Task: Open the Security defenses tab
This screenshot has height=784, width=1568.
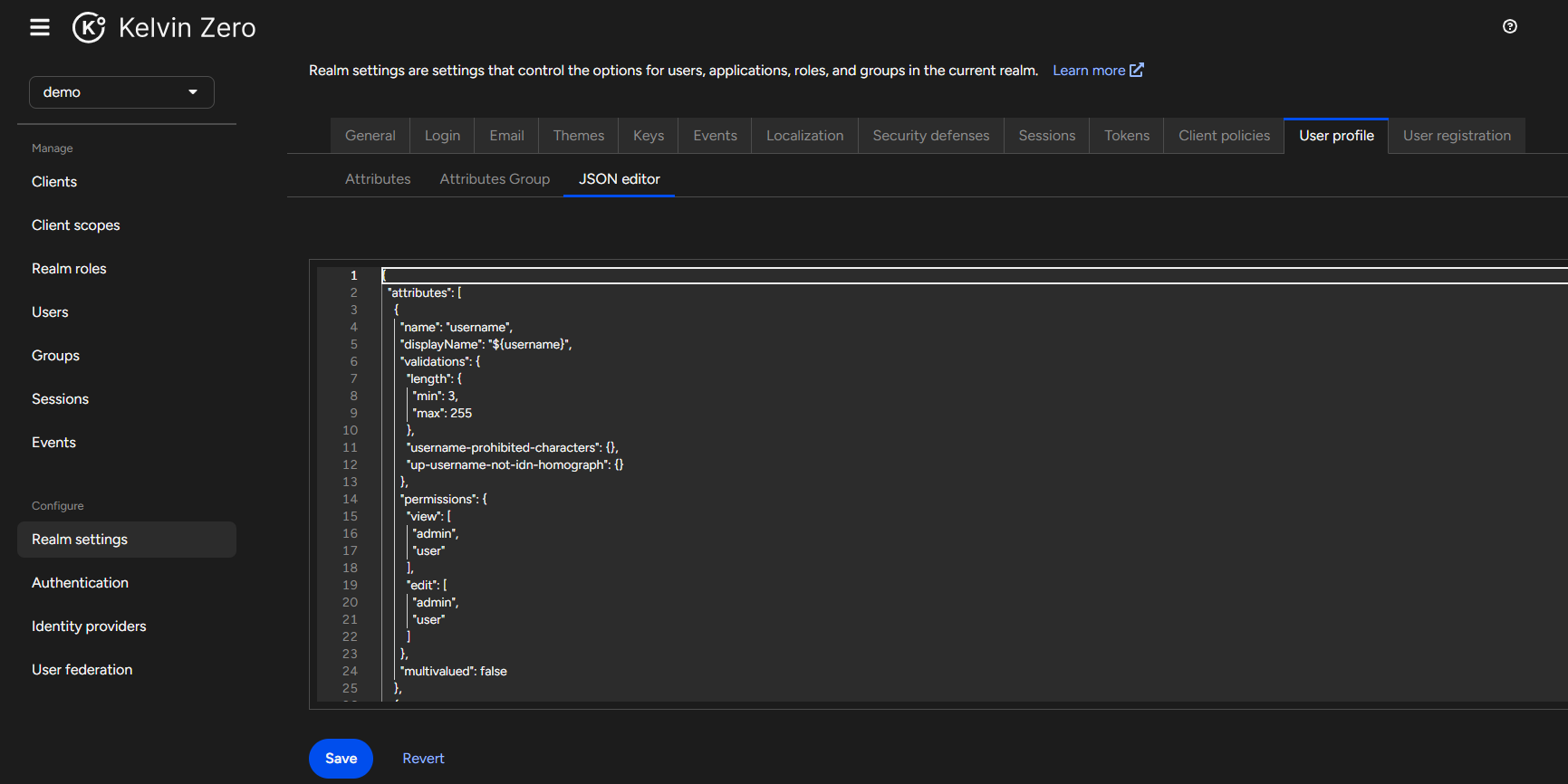Action: pos(931,136)
